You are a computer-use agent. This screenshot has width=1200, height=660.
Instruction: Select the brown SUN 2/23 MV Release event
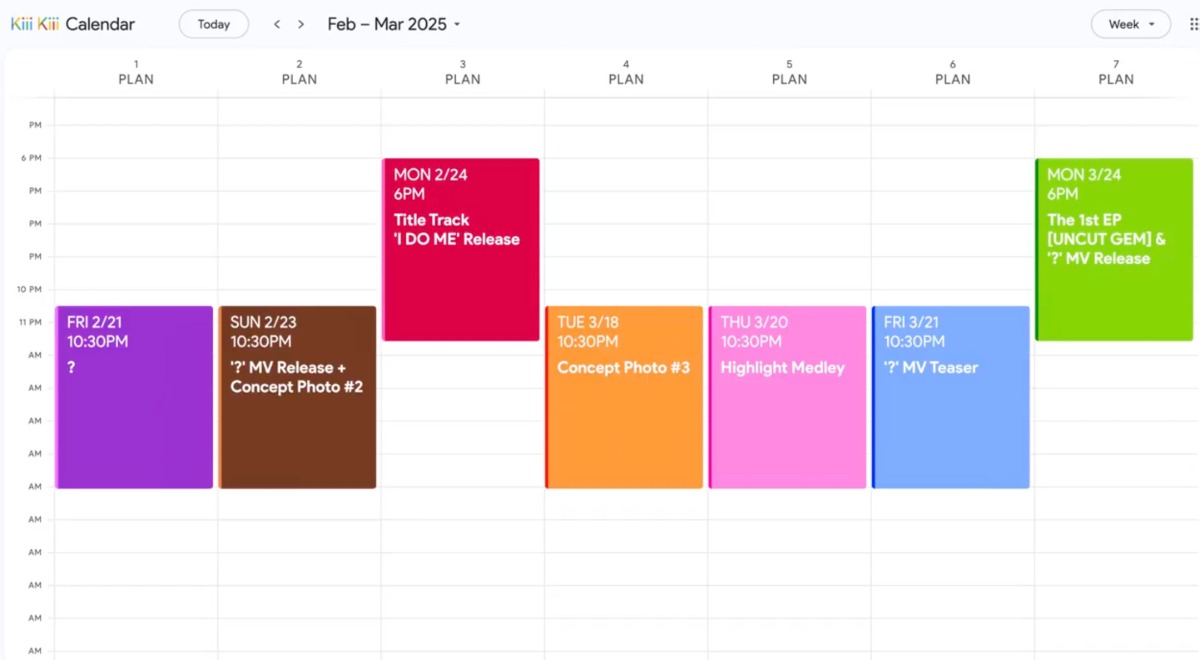point(298,397)
